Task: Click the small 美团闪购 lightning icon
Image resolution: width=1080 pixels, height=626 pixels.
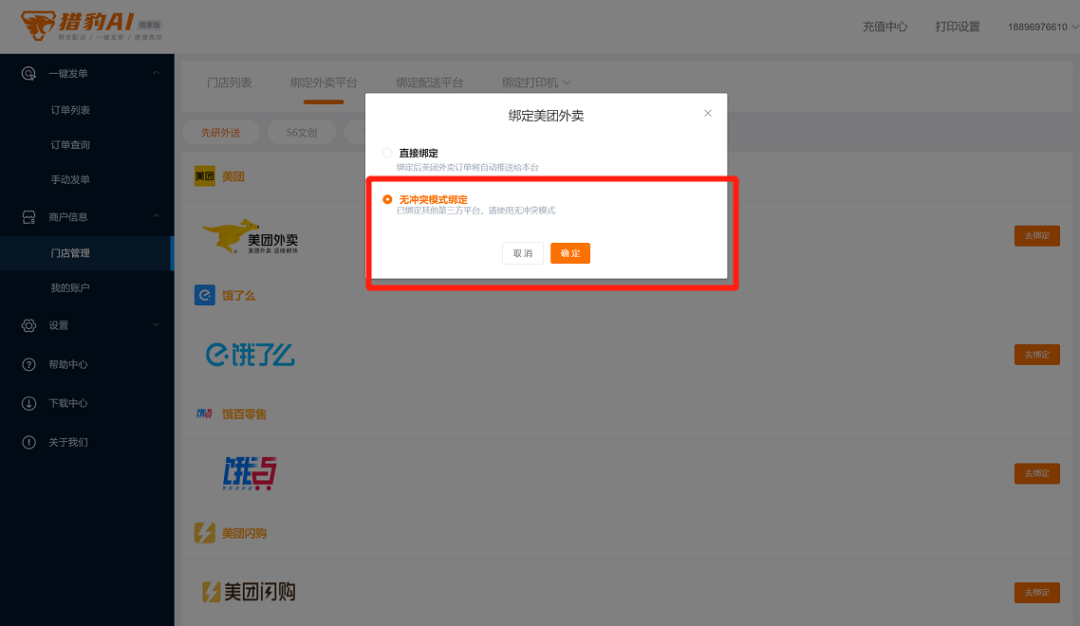Action: click(205, 533)
